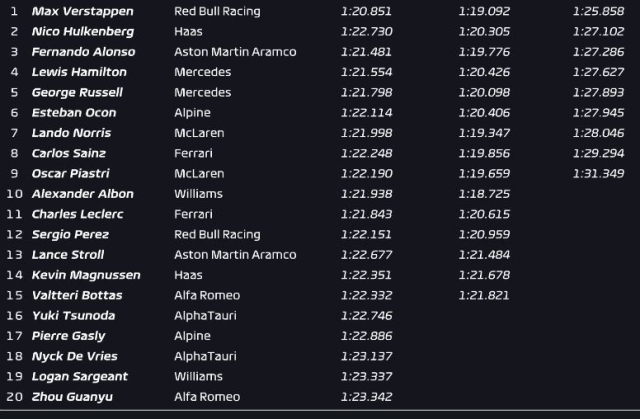Image resolution: width=640 pixels, height=419 pixels.
Task: Click Verstappen's 1:25.858 Q3 time
Action: click(598, 11)
